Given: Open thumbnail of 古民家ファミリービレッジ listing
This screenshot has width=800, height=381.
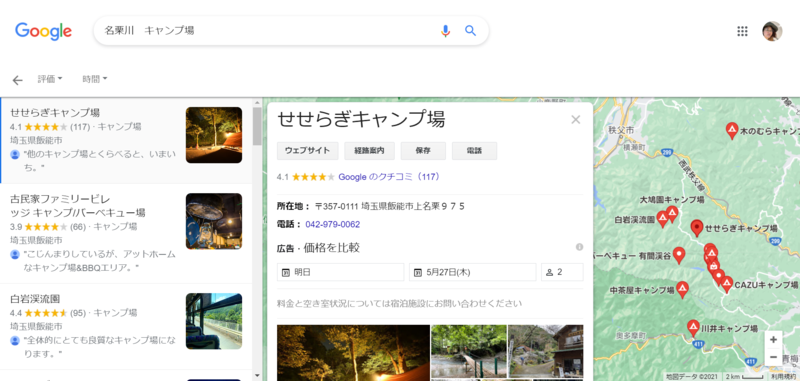Looking at the screenshot, I should [214, 221].
